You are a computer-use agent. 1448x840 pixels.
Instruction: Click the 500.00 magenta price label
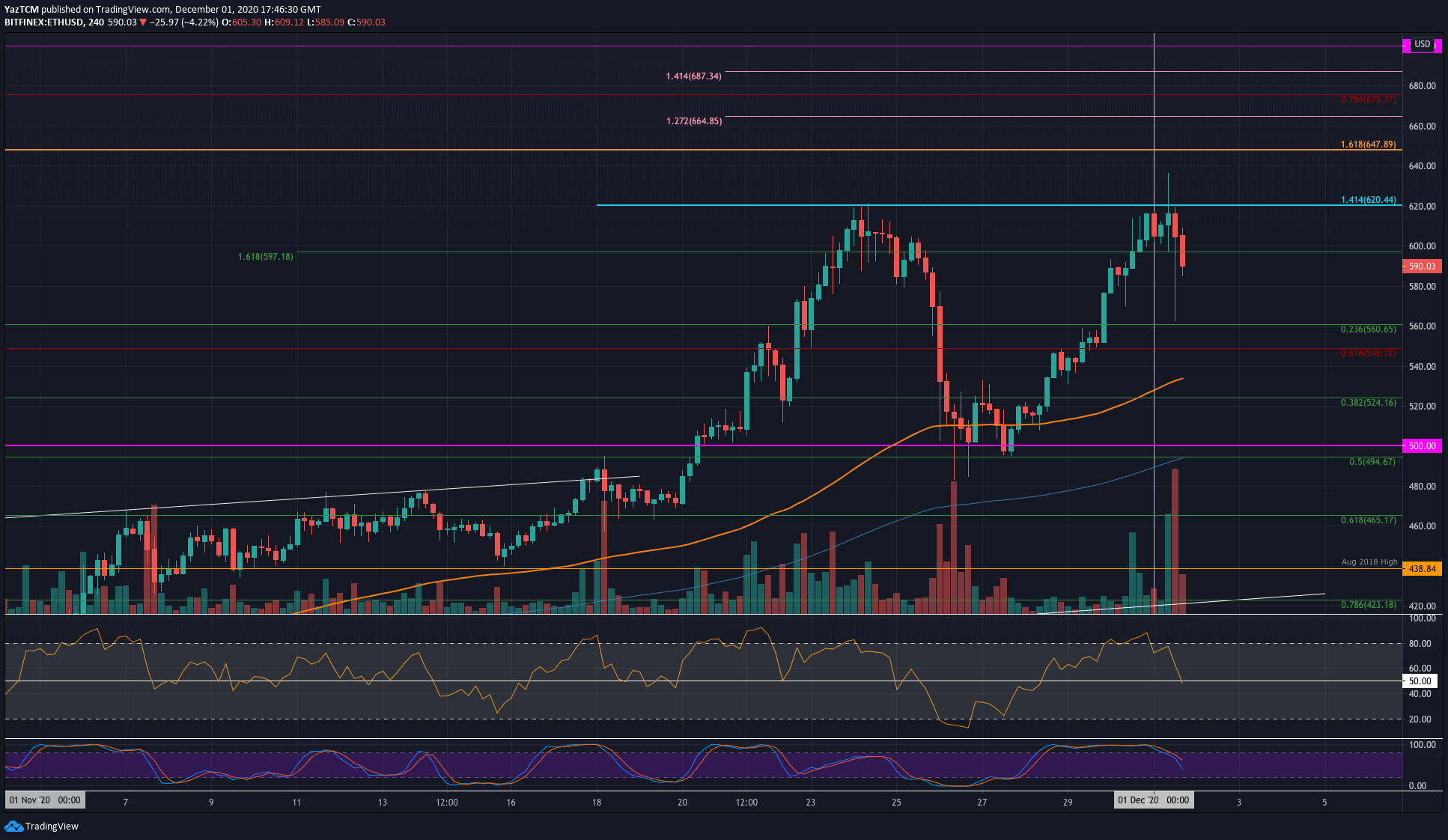pos(1422,446)
